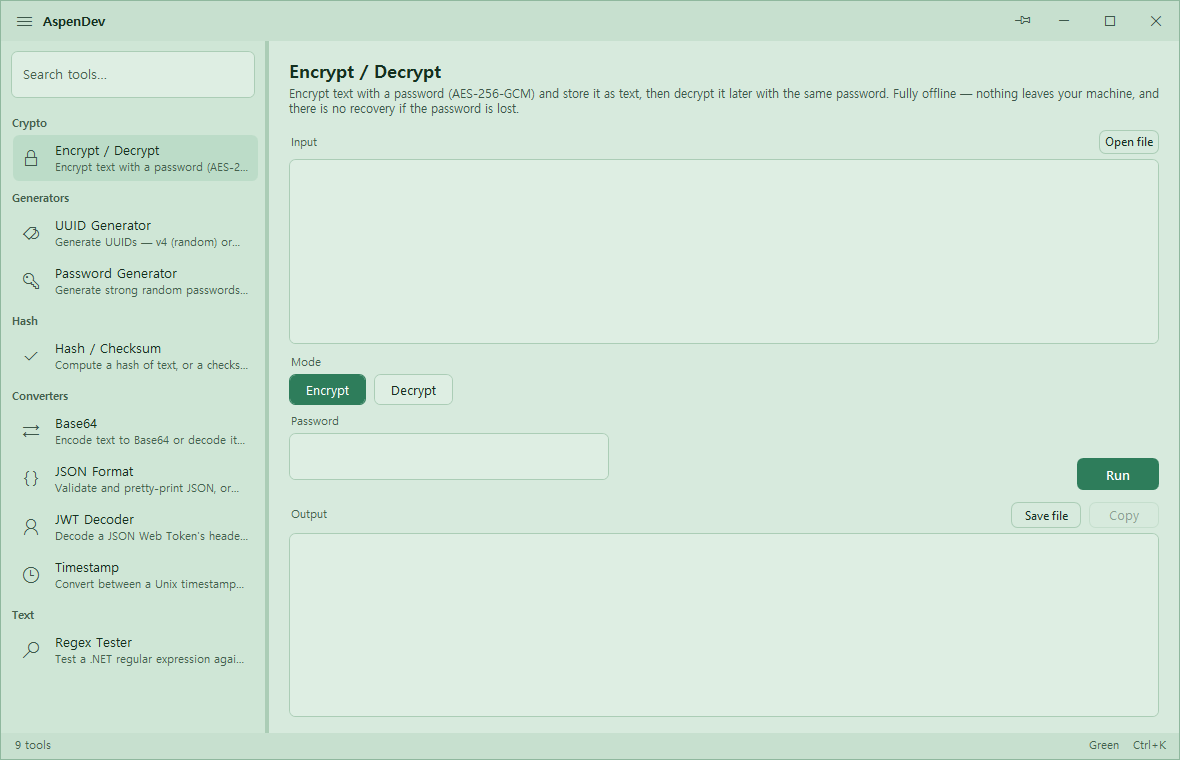The image size is (1180, 760).
Task: Click the AspenDev title text
Action: point(74,21)
